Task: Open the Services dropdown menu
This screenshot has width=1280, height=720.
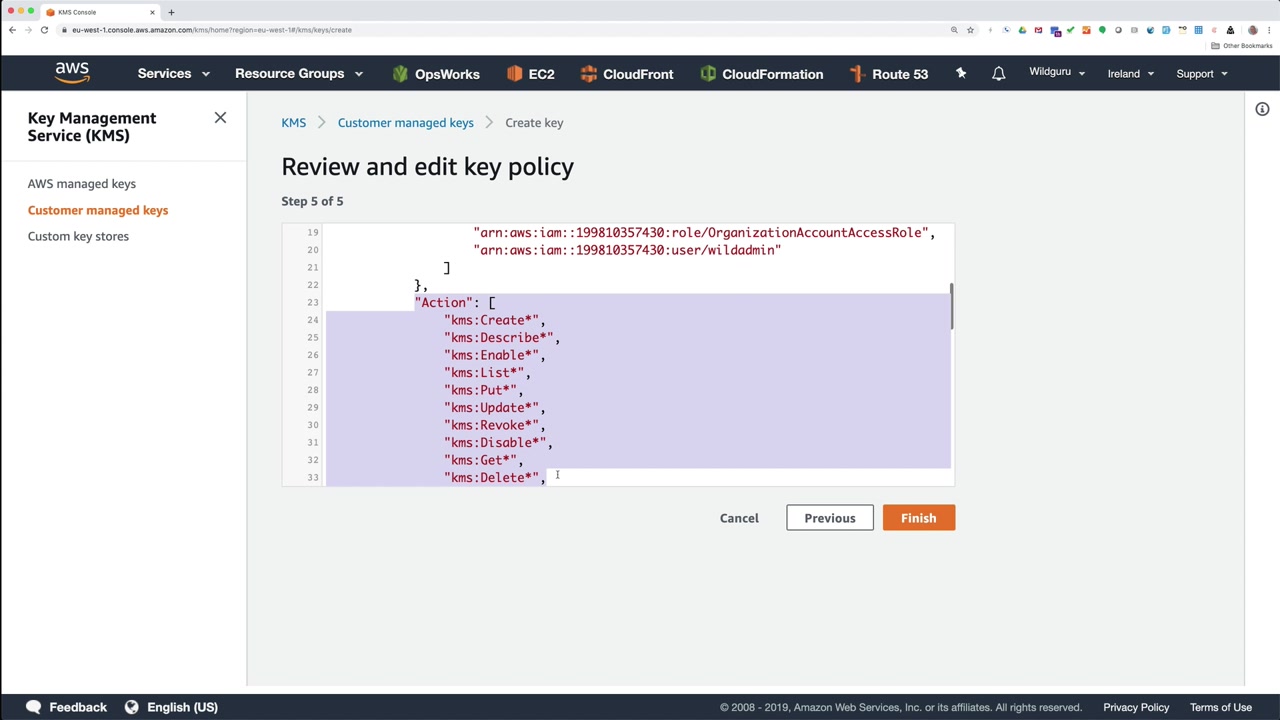Action: [x=174, y=74]
